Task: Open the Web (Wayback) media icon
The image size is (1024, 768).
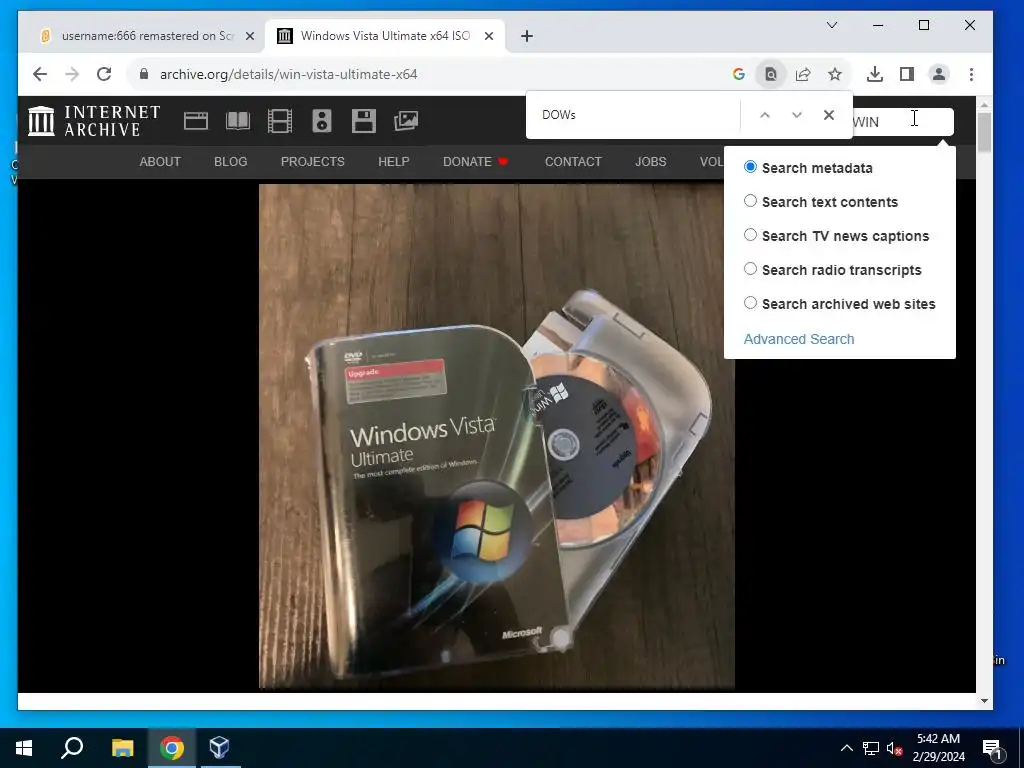Action: click(196, 121)
